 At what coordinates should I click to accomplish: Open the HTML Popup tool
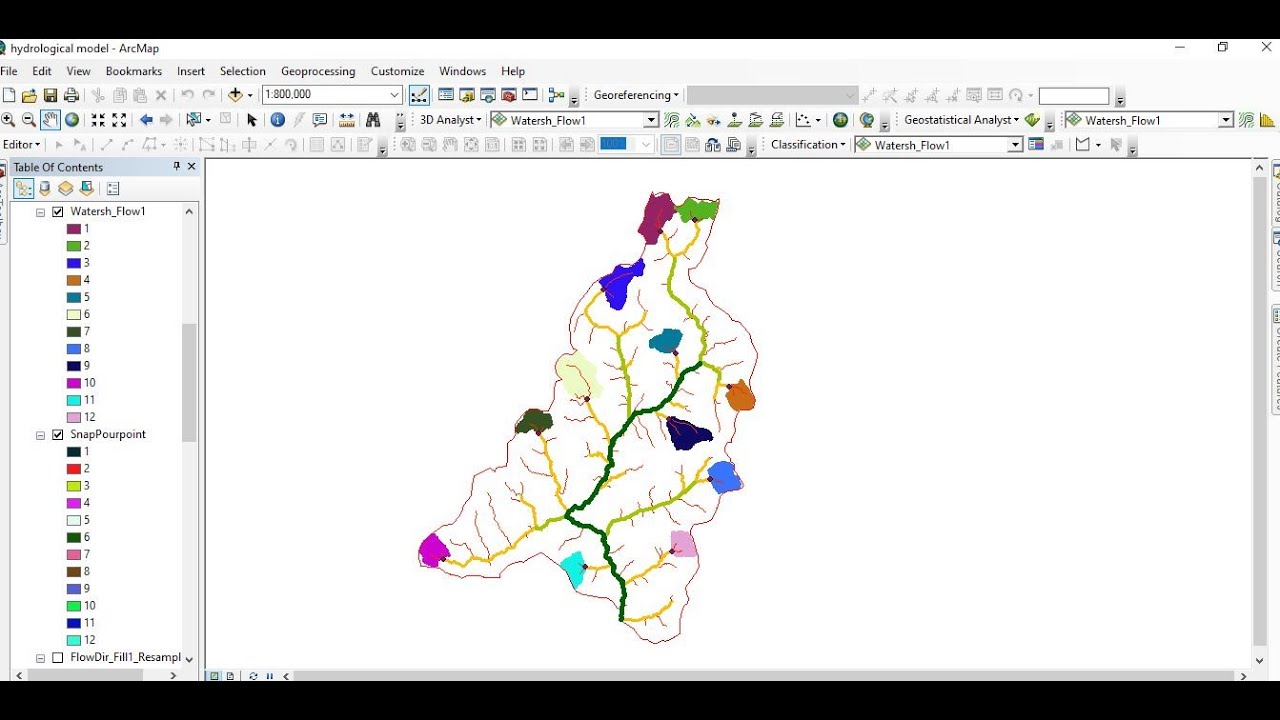pyautogui.click(x=320, y=120)
